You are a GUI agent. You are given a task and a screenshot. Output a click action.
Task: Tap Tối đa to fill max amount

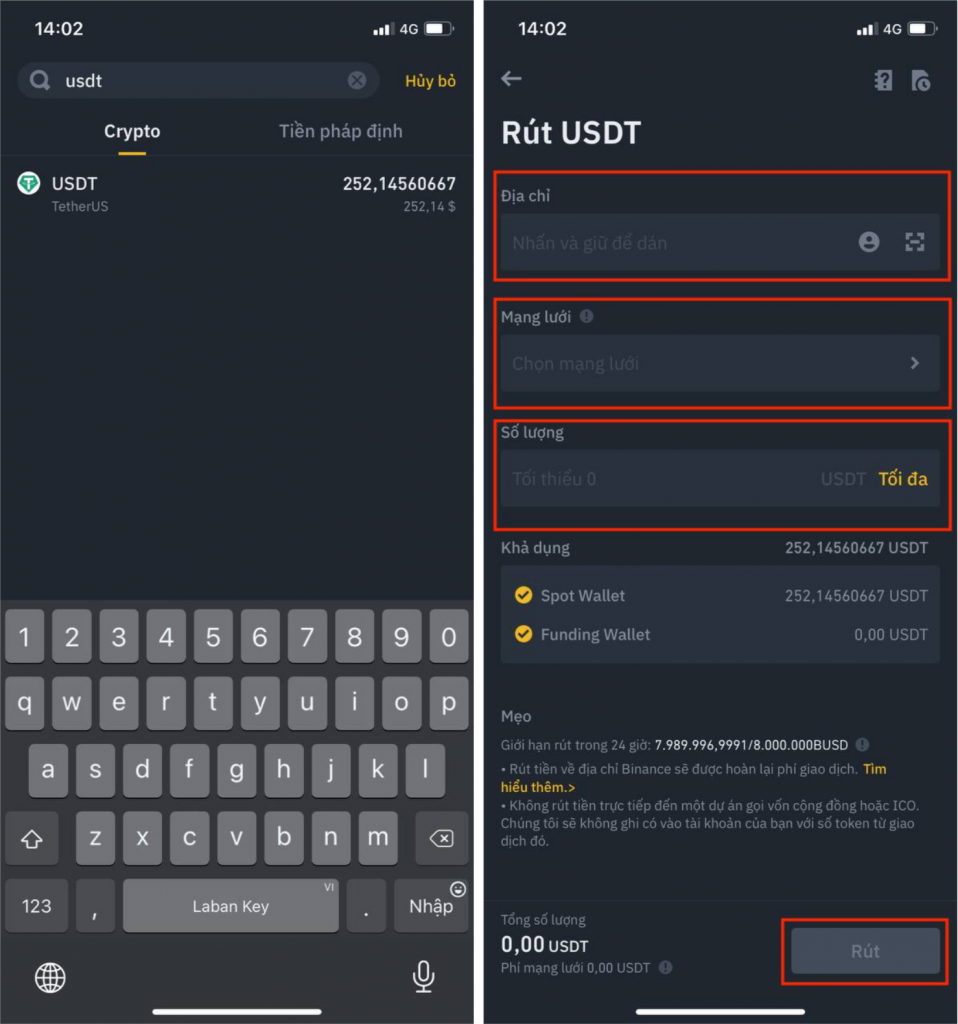[x=902, y=479]
